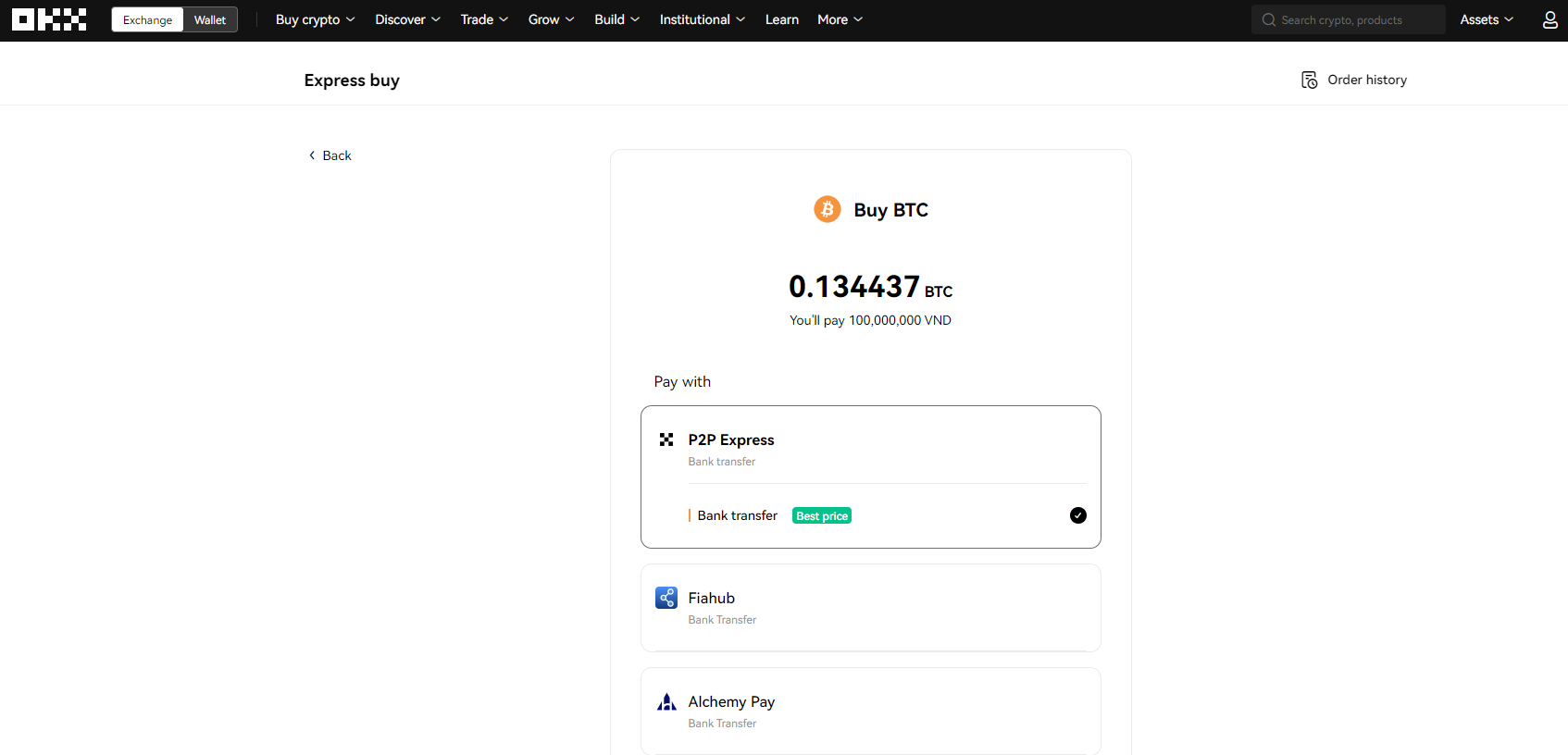The height and width of the screenshot is (755, 1568).
Task: Open the Learn menu item
Action: [781, 19]
